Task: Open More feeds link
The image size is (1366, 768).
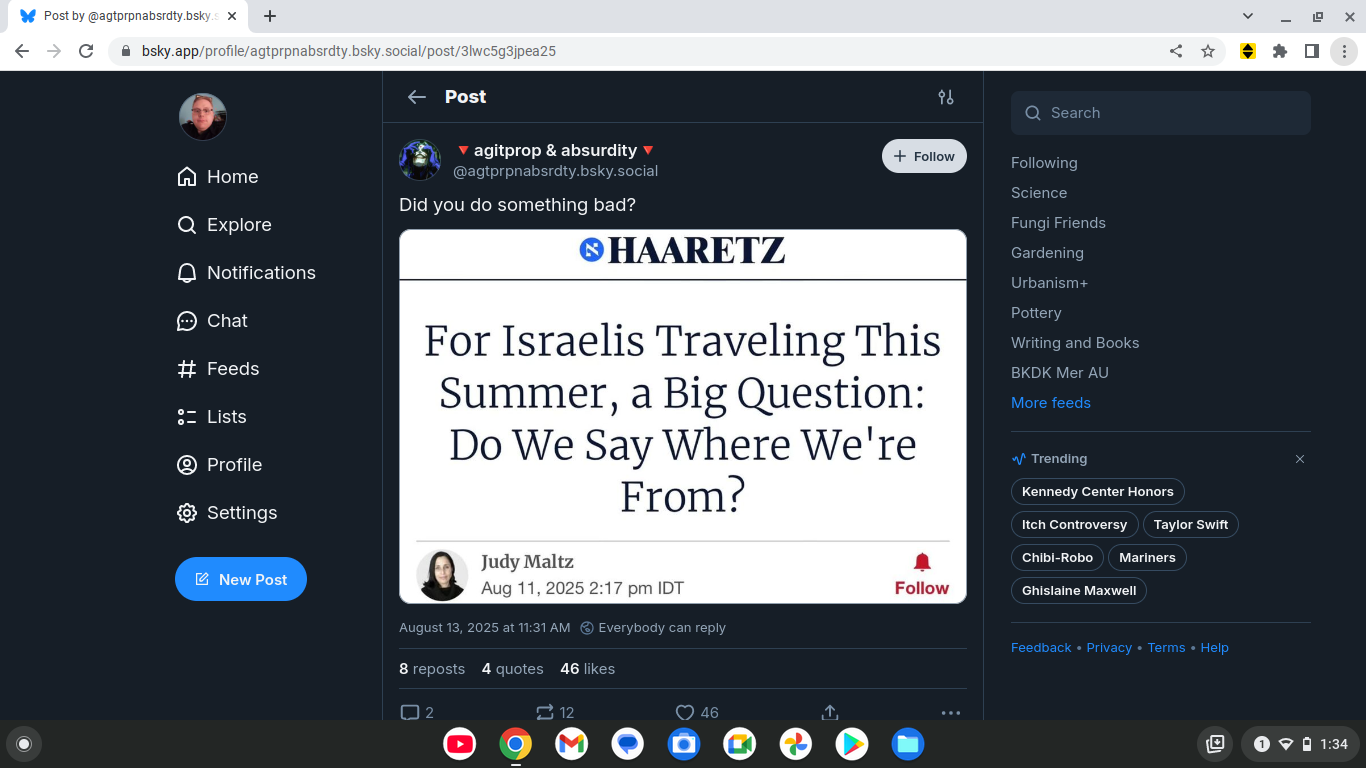Action: (1050, 403)
